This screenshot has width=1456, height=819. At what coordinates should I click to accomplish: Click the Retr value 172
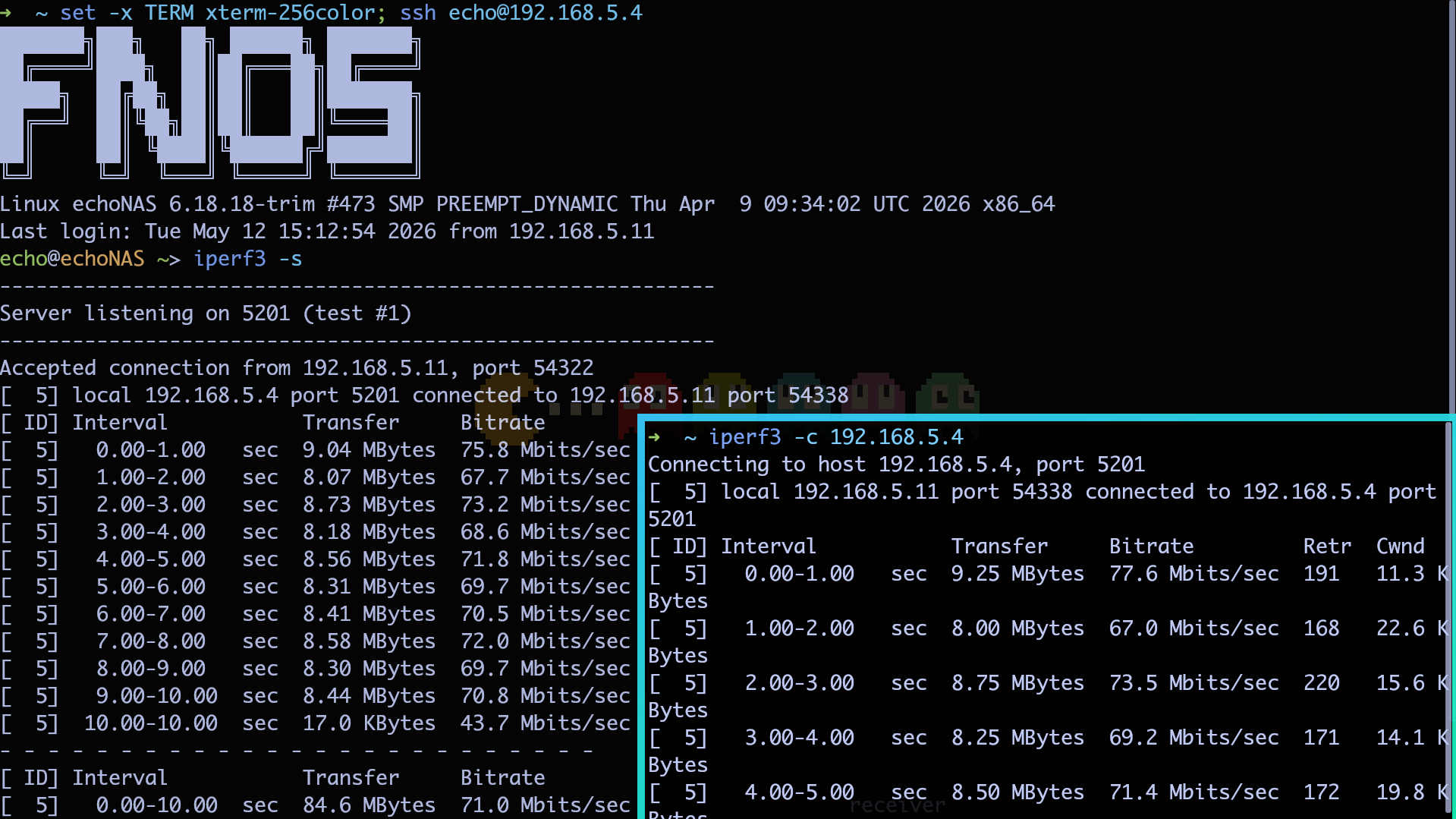click(1322, 792)
